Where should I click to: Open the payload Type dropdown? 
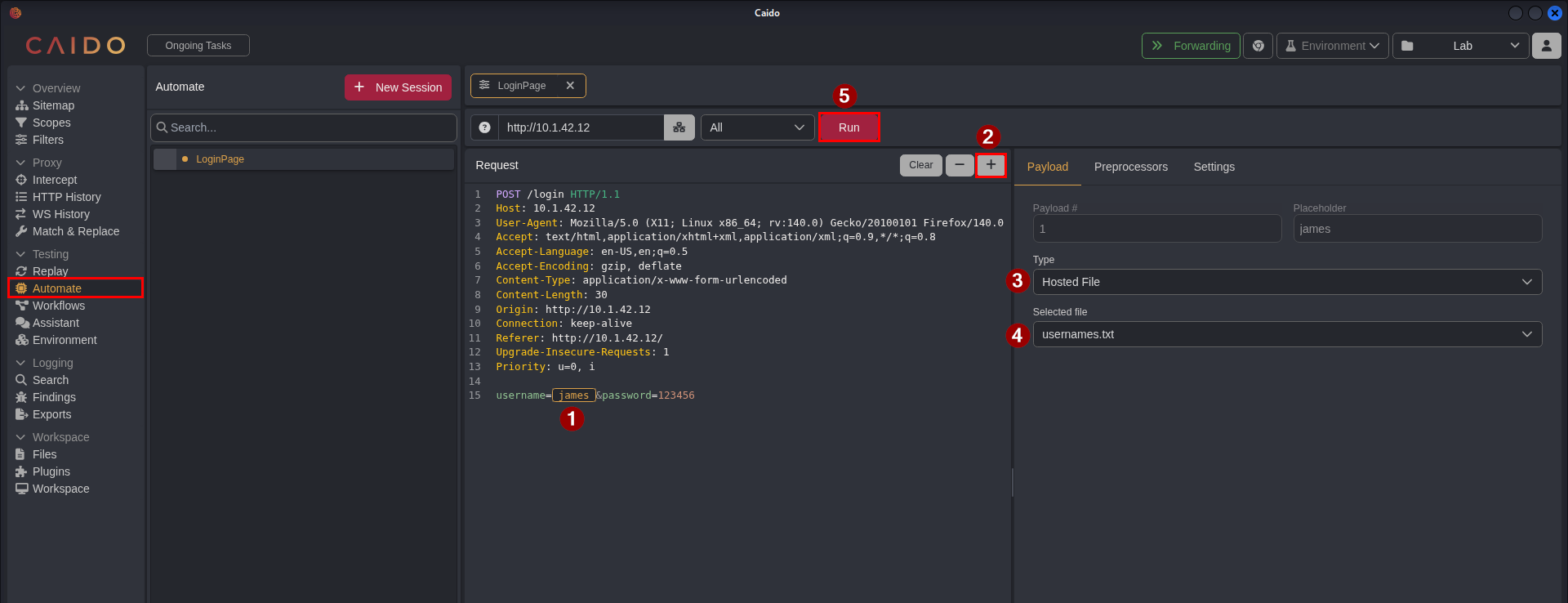click(1286, 282)
